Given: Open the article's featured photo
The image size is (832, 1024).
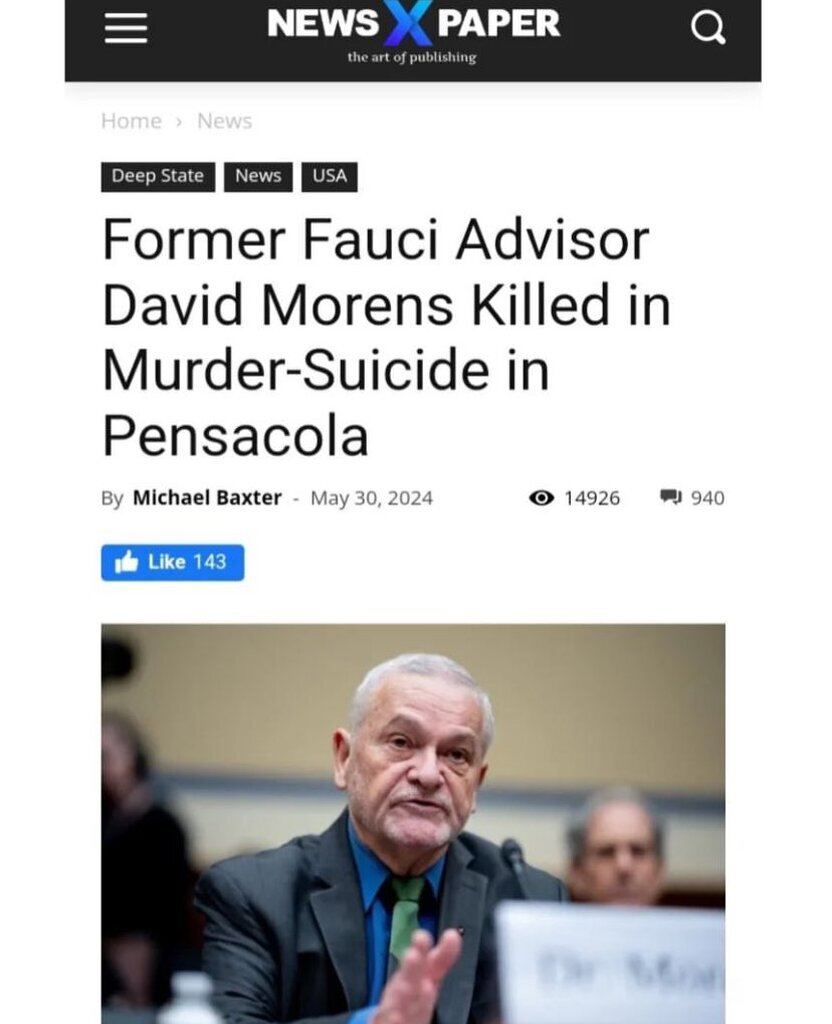Looking at the screenshot, I should coord(413,824).
